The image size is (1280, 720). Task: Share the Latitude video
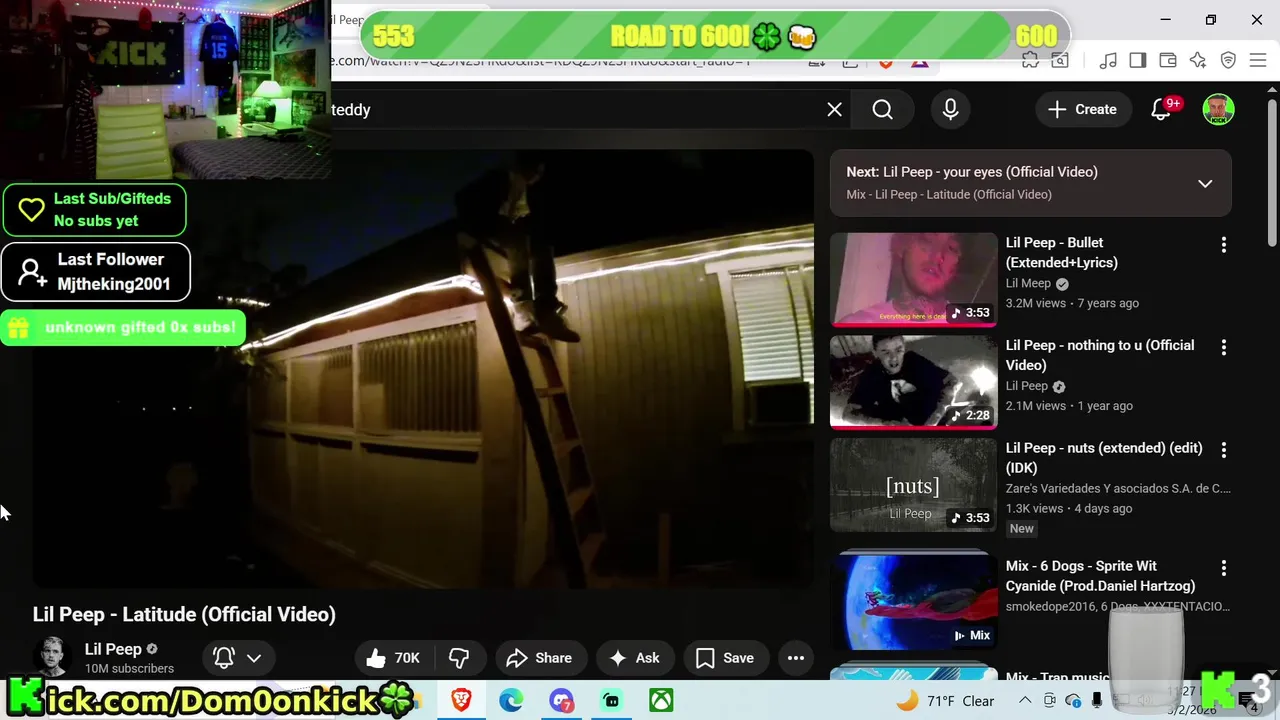(x=539, y=658)
